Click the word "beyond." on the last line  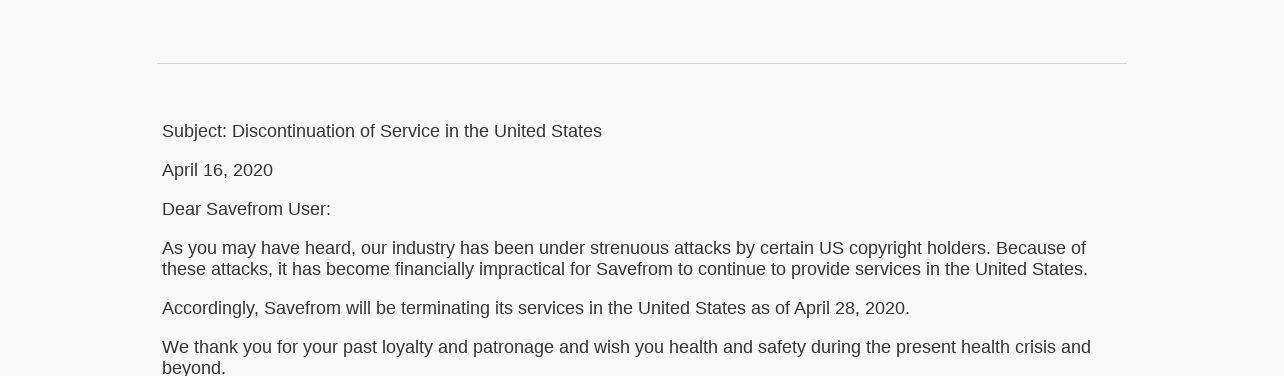tap(194, 367)
